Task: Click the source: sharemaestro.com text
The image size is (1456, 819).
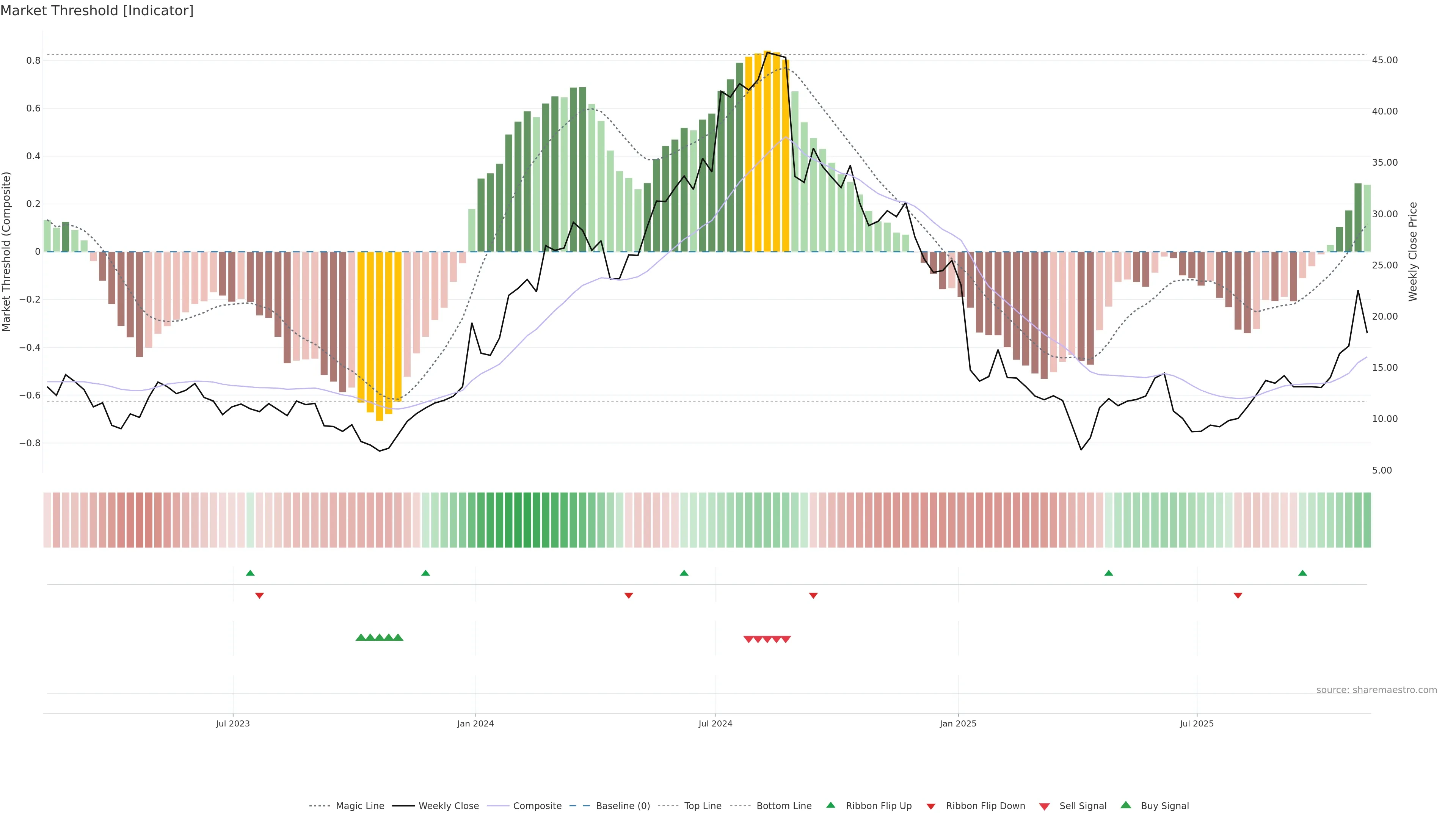Action: [1376, 690]
